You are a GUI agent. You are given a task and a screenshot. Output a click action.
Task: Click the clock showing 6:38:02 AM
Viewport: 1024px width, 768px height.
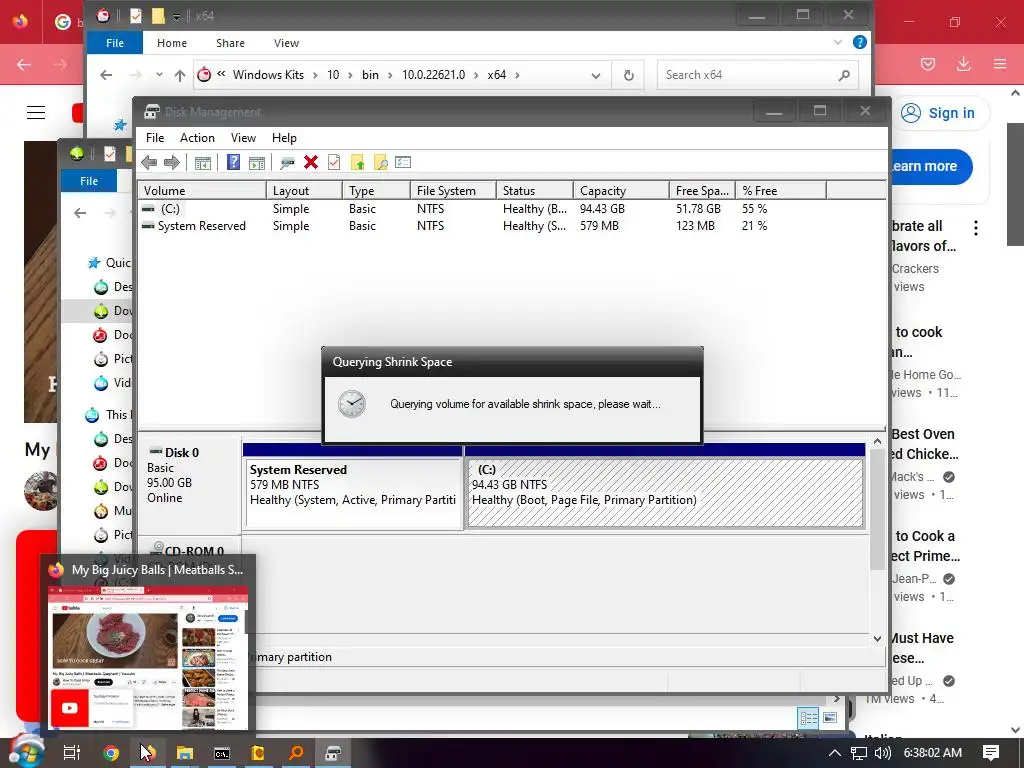click(933, 753)
